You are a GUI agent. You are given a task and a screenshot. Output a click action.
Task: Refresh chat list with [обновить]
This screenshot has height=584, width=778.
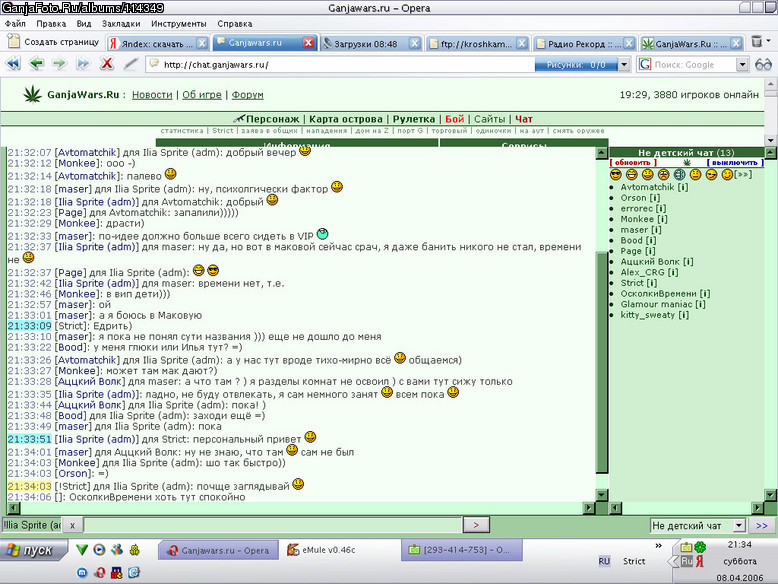pyautogui.click(x=633, y=163)
